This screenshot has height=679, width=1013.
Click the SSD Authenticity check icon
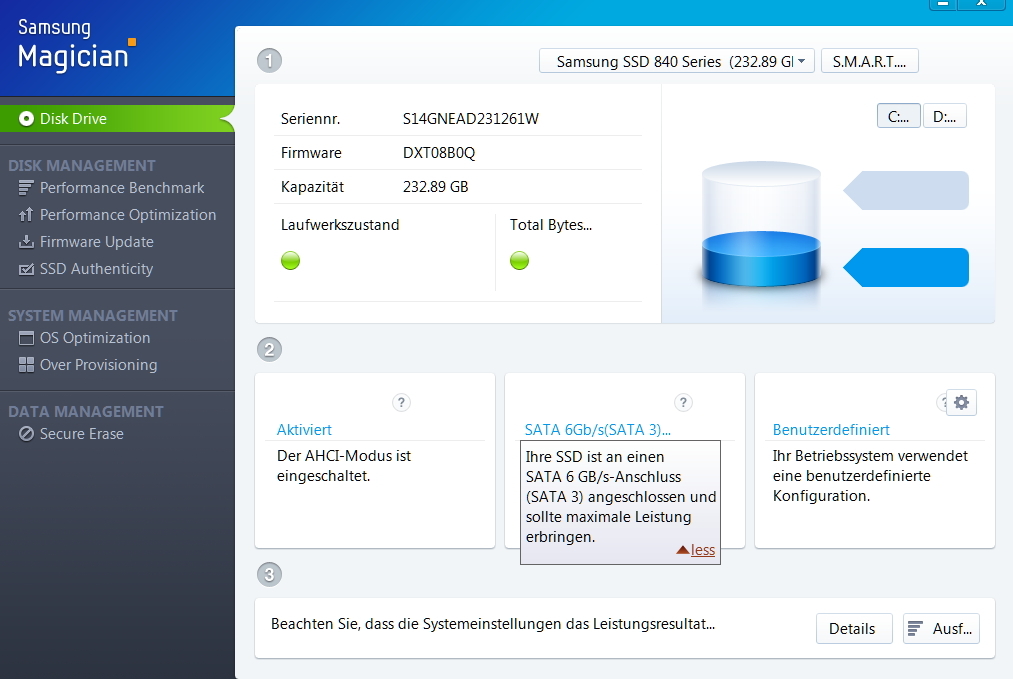pos(26,269)
